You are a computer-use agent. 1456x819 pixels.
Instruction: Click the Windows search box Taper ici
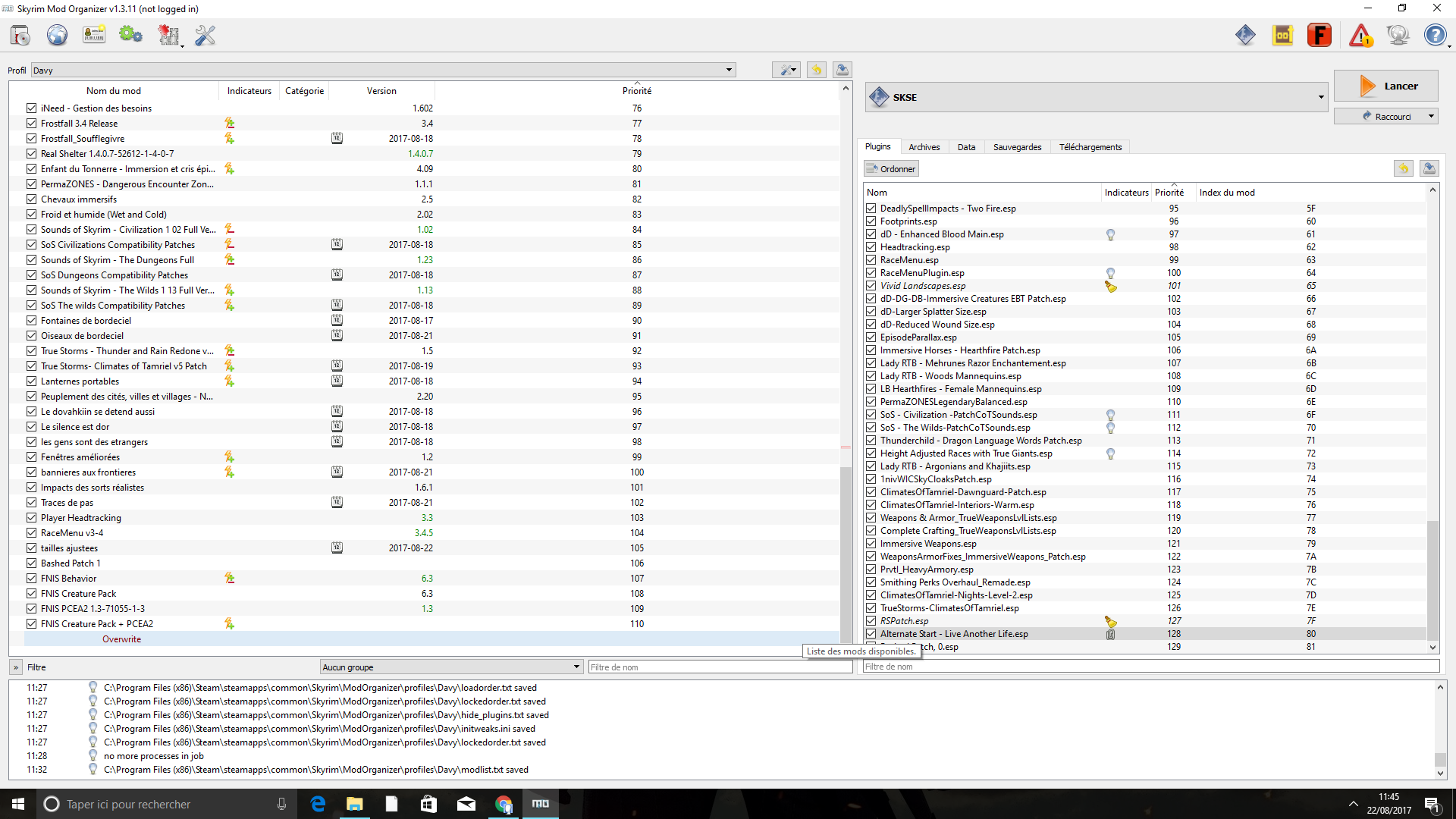click(x=168, y=804)
